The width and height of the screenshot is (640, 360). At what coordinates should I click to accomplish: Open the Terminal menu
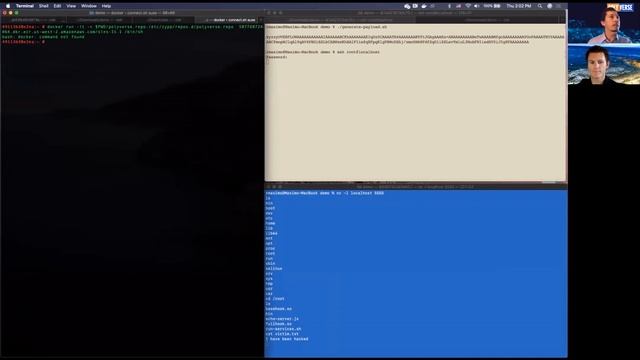[24, 6]
